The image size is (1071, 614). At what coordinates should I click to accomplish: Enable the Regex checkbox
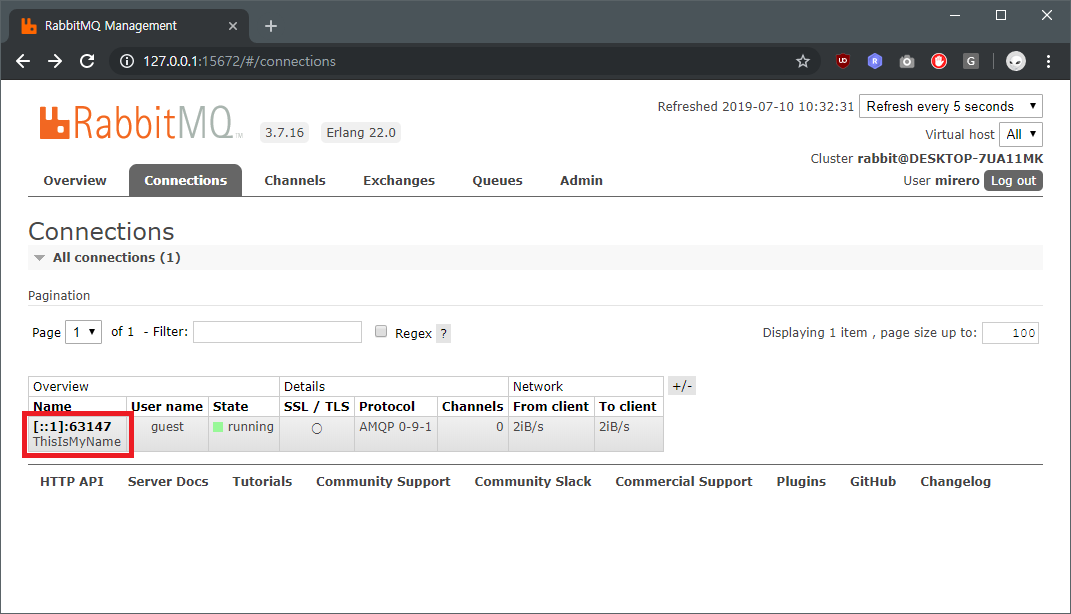pos(381,331)
